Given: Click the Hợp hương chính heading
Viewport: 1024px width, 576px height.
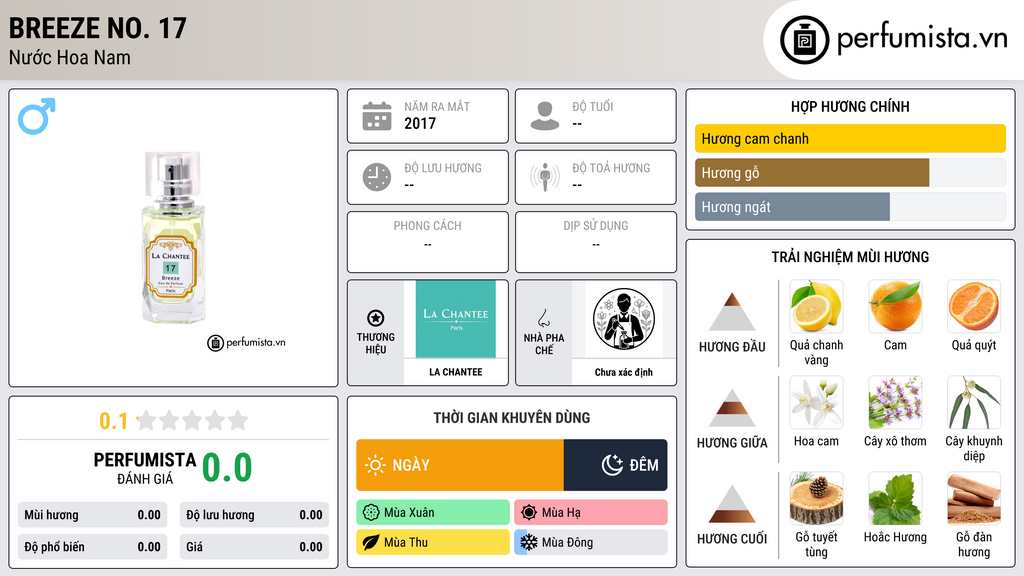Looking at the screenshot, I should 850,106.
